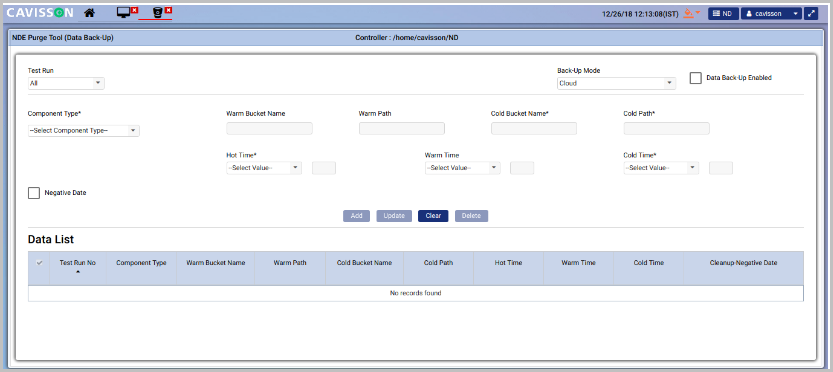
Task: Expand the orange theme dropdown arrow
Action: [698, 12]
